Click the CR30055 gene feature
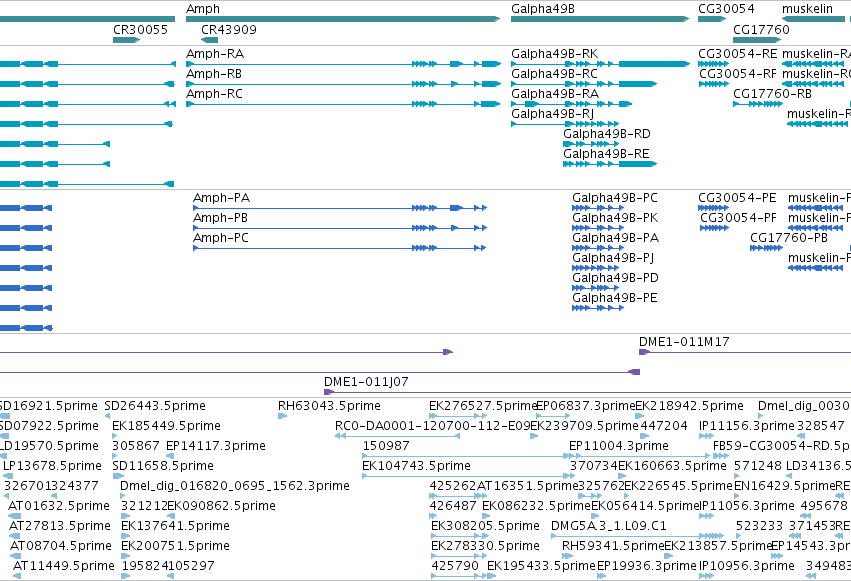 click(126, 40)
